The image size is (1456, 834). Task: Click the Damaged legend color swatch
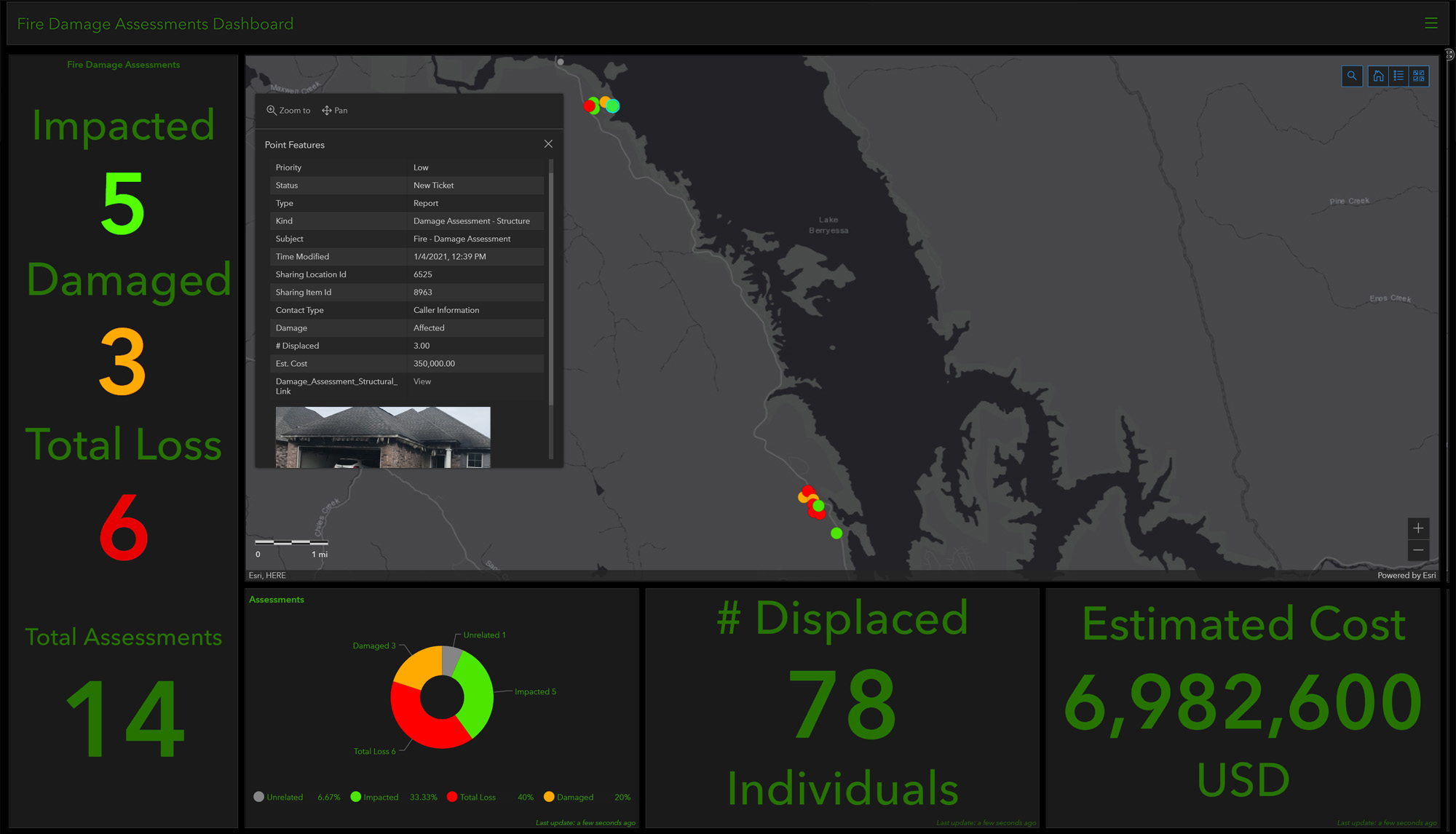(x=549, y=797)
